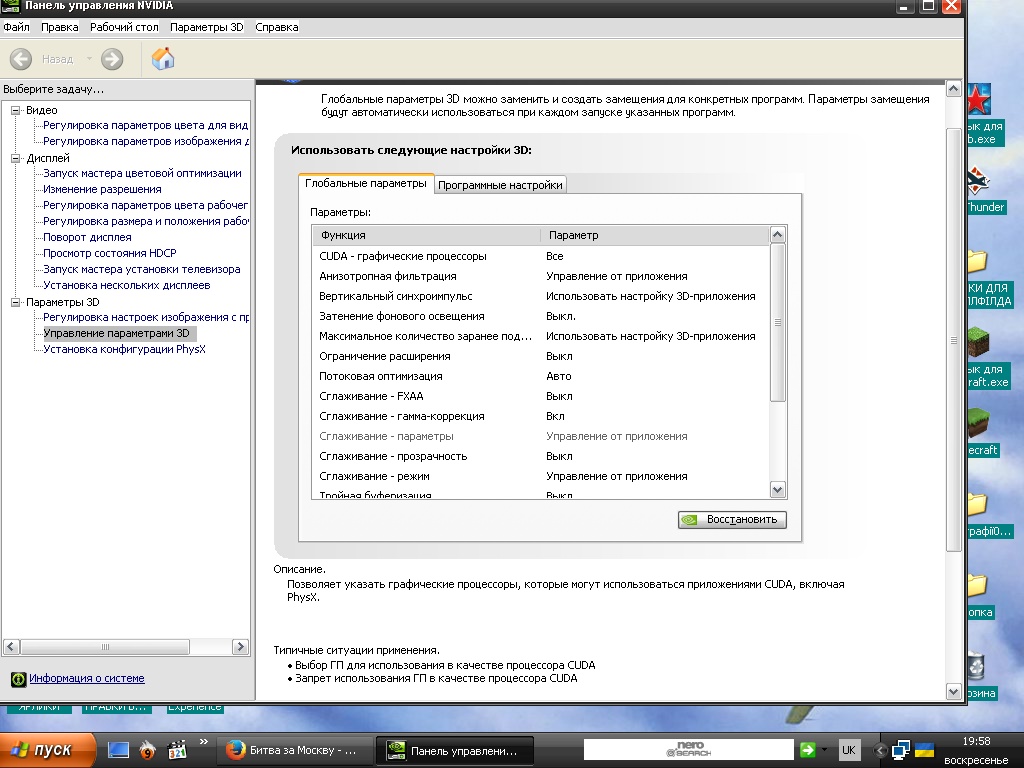This screenshot has width=1024, height=768.
Task: Open Запуск мастера установки телевизора
Action: click(141, 269)
